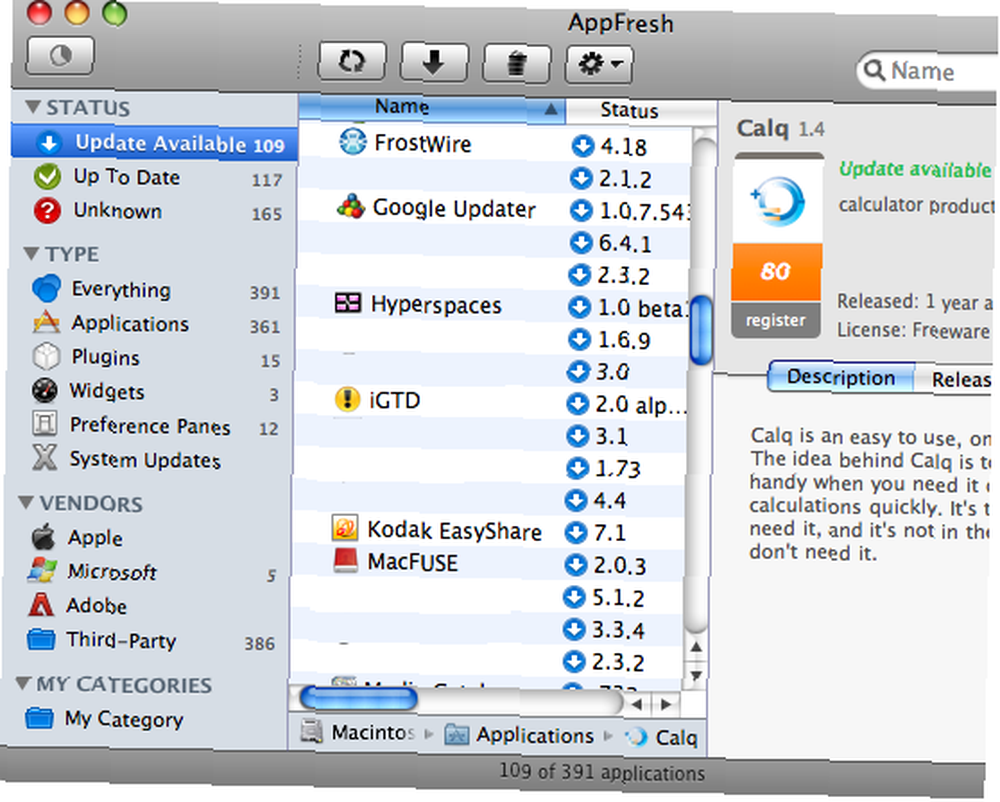Screen dimensions: 1000x802
Task: Collapse the TYPE section triangle
Action: (x=31, y=253)
